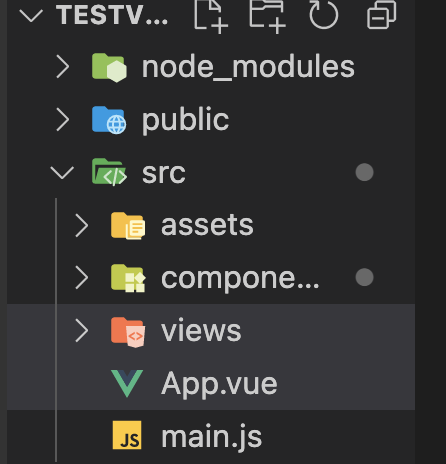Viewport: 446px width, 464px height.
Task: Open the main.js file
Action: [212, 437]
